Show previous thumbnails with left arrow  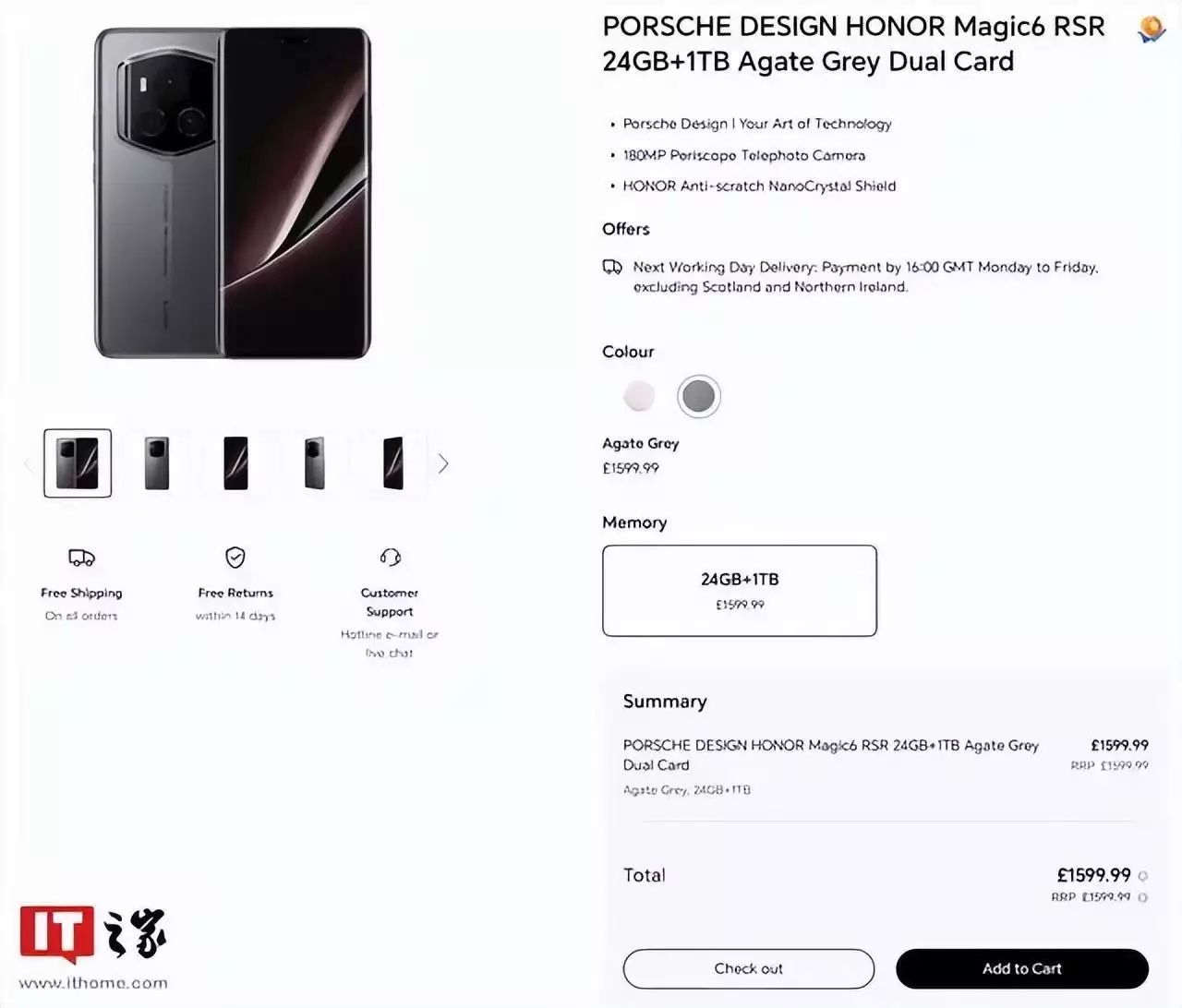(x=28, y=463)
